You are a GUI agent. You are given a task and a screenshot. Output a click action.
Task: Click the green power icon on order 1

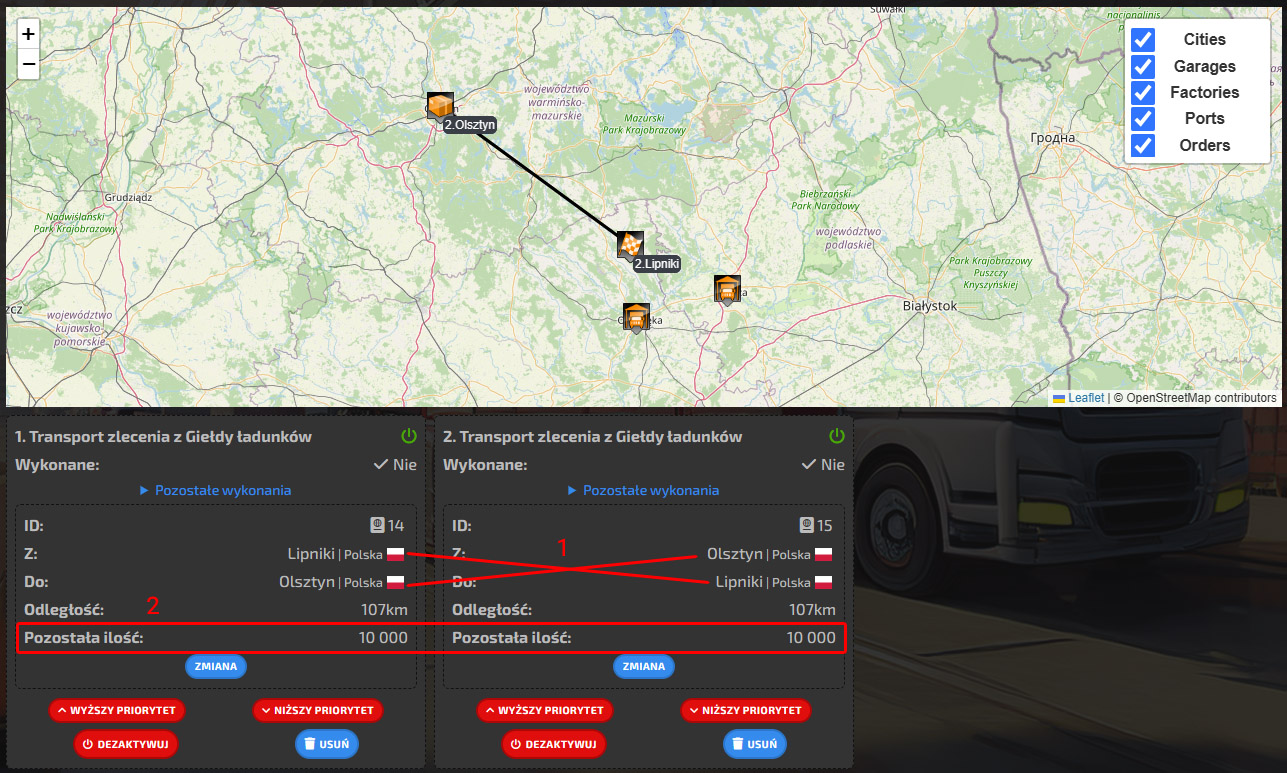(x=408, y=436)
